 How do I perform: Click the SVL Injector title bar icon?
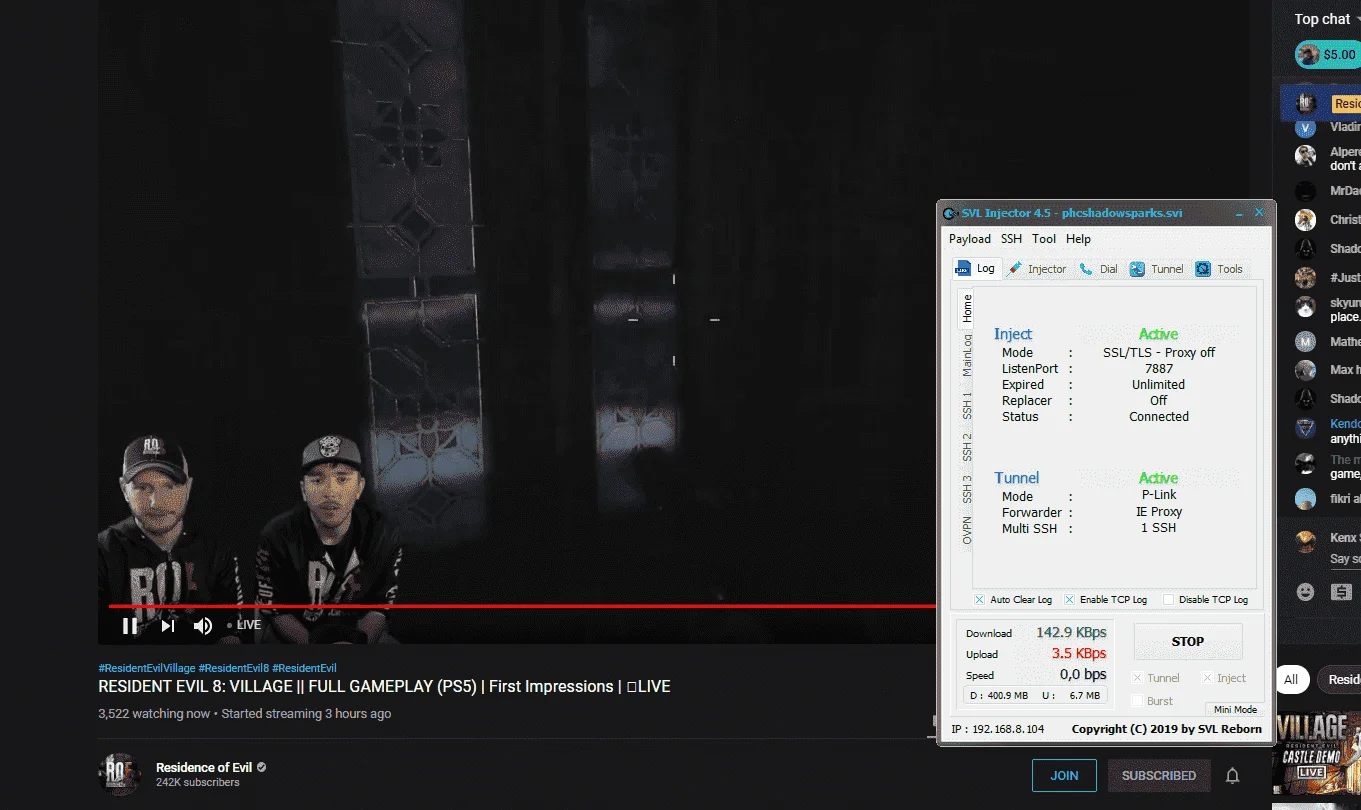click(x=951, y=213)
